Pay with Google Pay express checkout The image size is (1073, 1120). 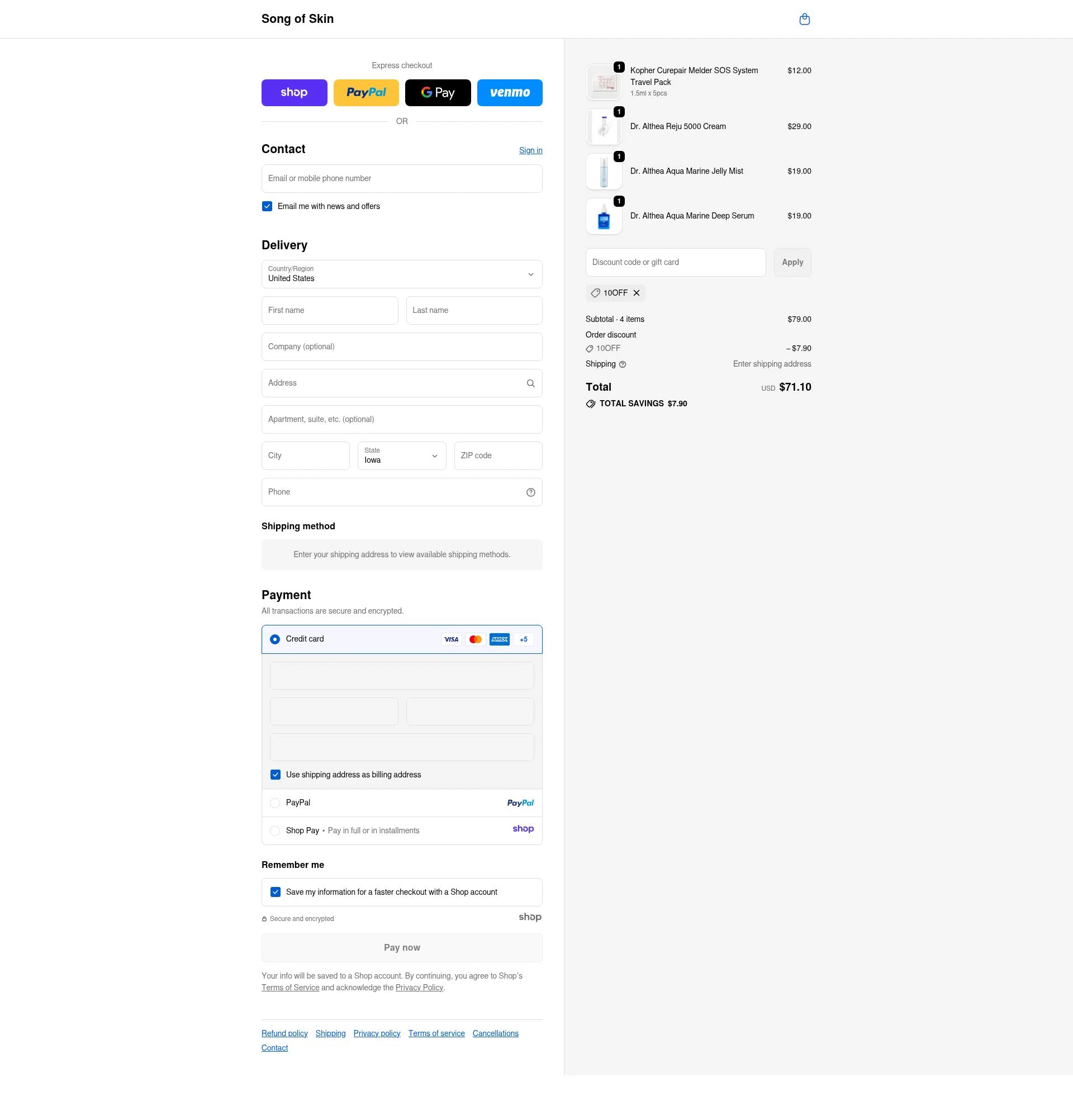[438, 92]
